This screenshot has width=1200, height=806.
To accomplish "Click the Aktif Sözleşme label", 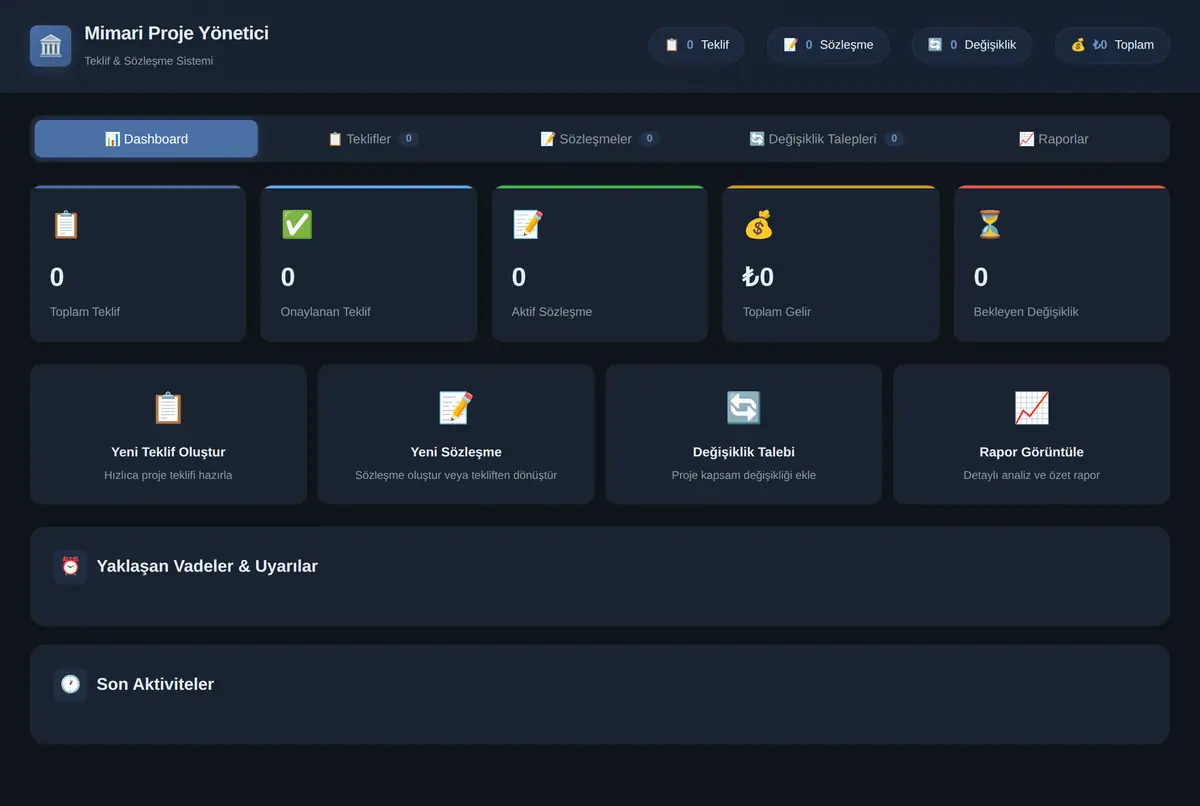I will pos(552,312).
